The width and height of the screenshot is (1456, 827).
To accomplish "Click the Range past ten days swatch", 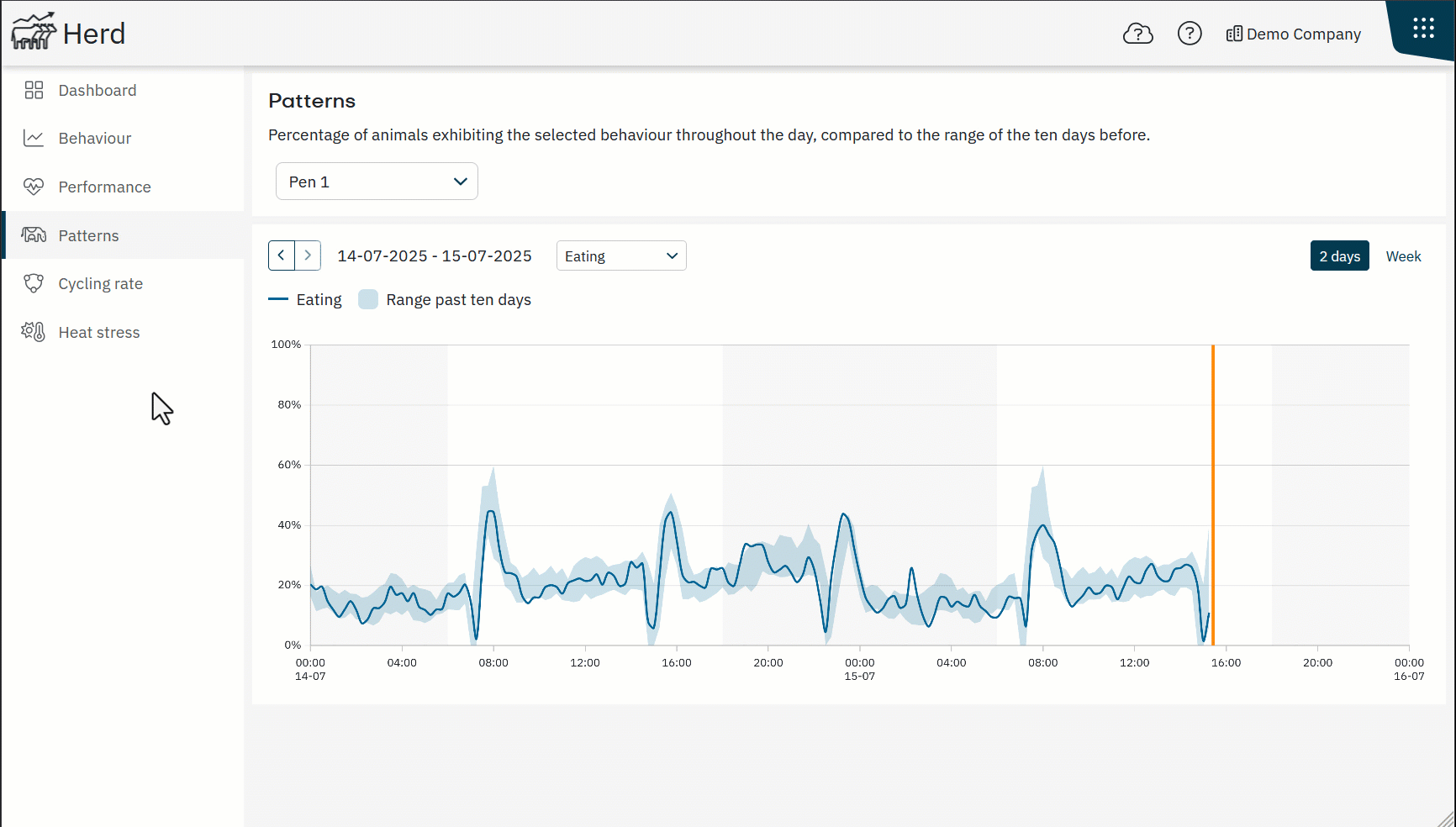I will point(368,299).
